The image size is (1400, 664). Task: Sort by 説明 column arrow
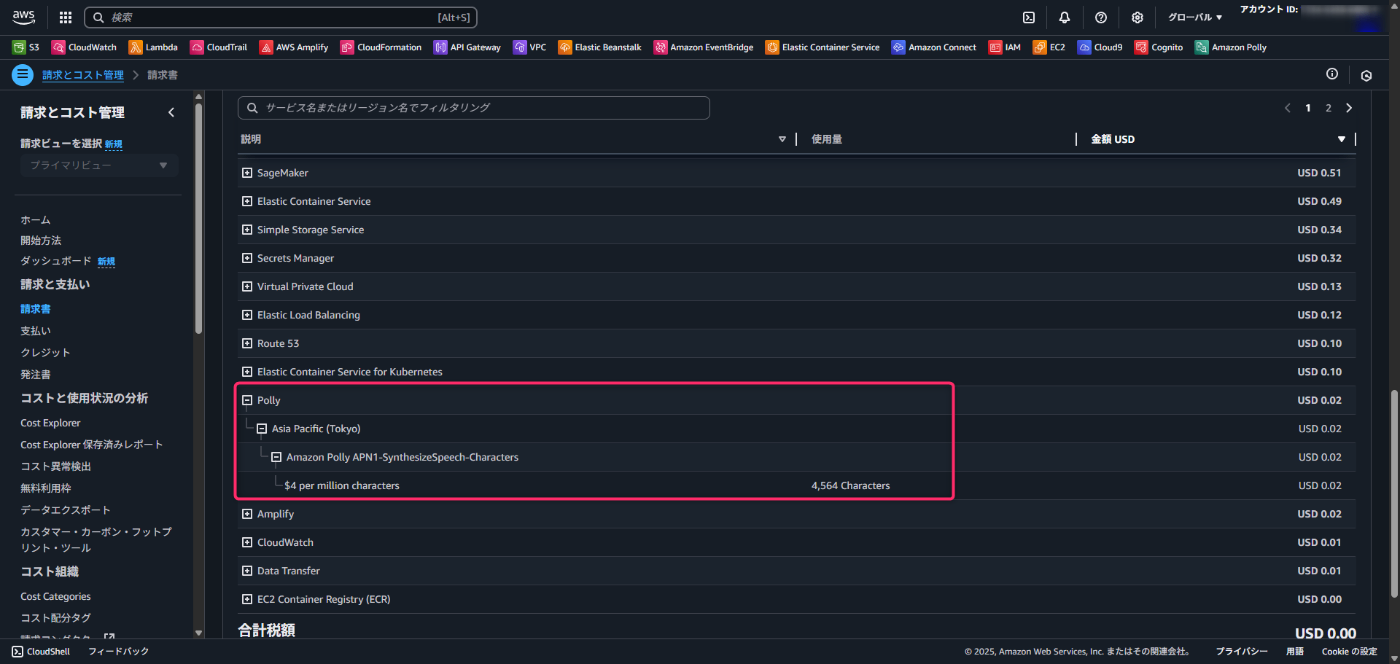[x=782, y=139]
